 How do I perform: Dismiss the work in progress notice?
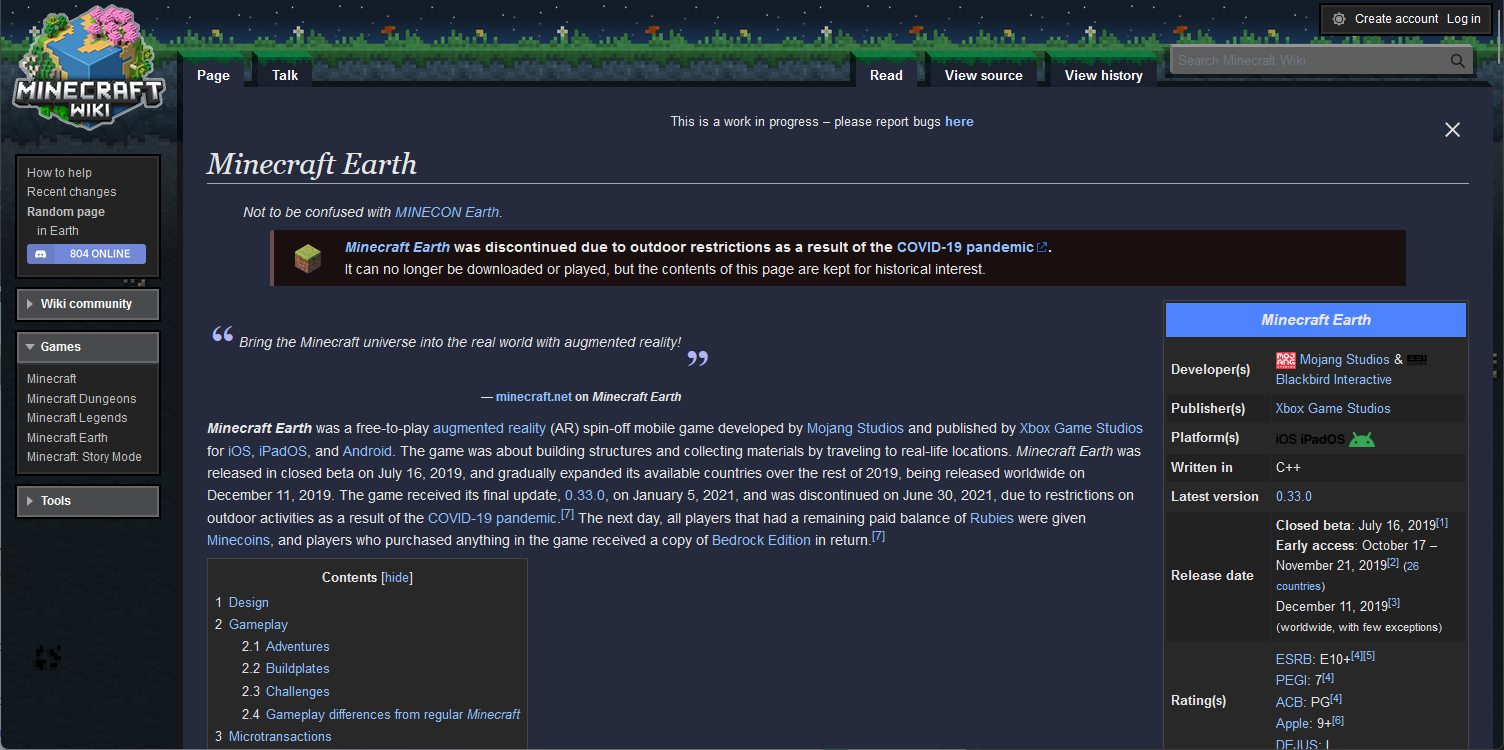[x=1452, y=130]
